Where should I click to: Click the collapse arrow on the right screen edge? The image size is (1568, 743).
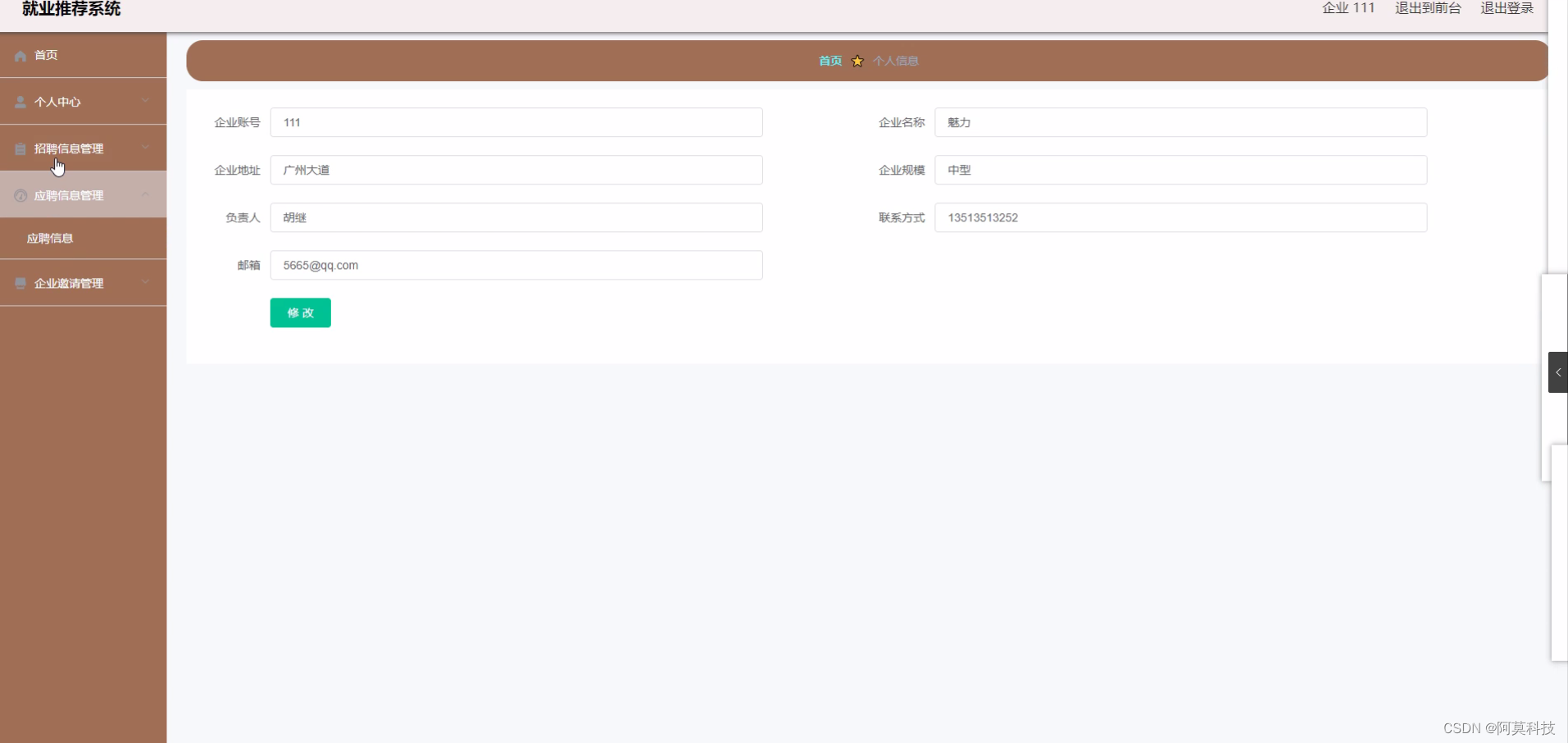tap(1558, 372)
